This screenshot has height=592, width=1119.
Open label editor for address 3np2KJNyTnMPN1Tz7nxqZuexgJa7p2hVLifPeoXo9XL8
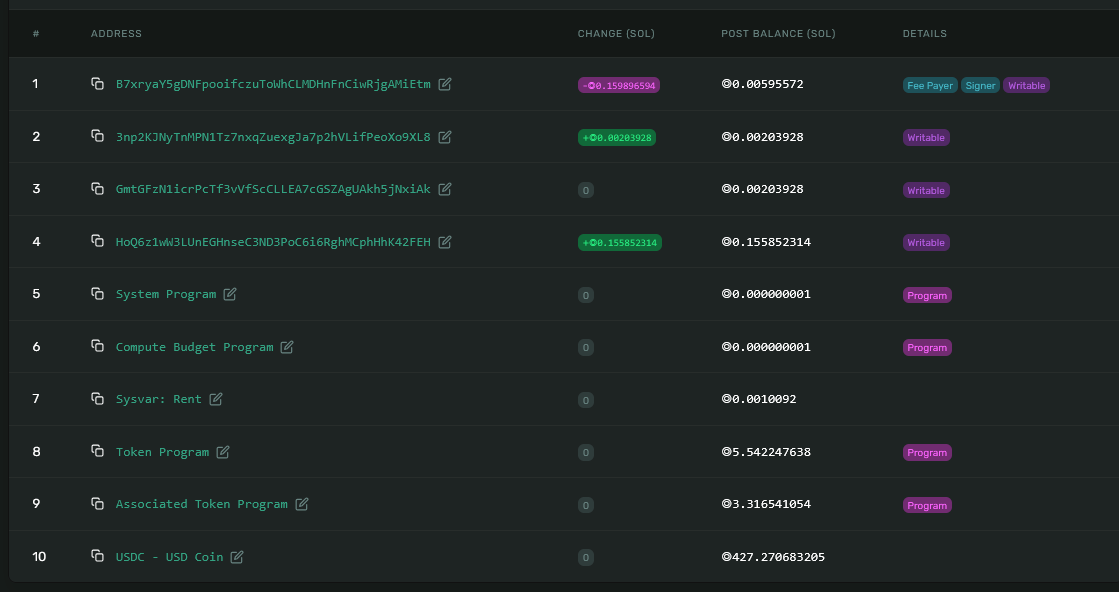(x=444, y=137)
